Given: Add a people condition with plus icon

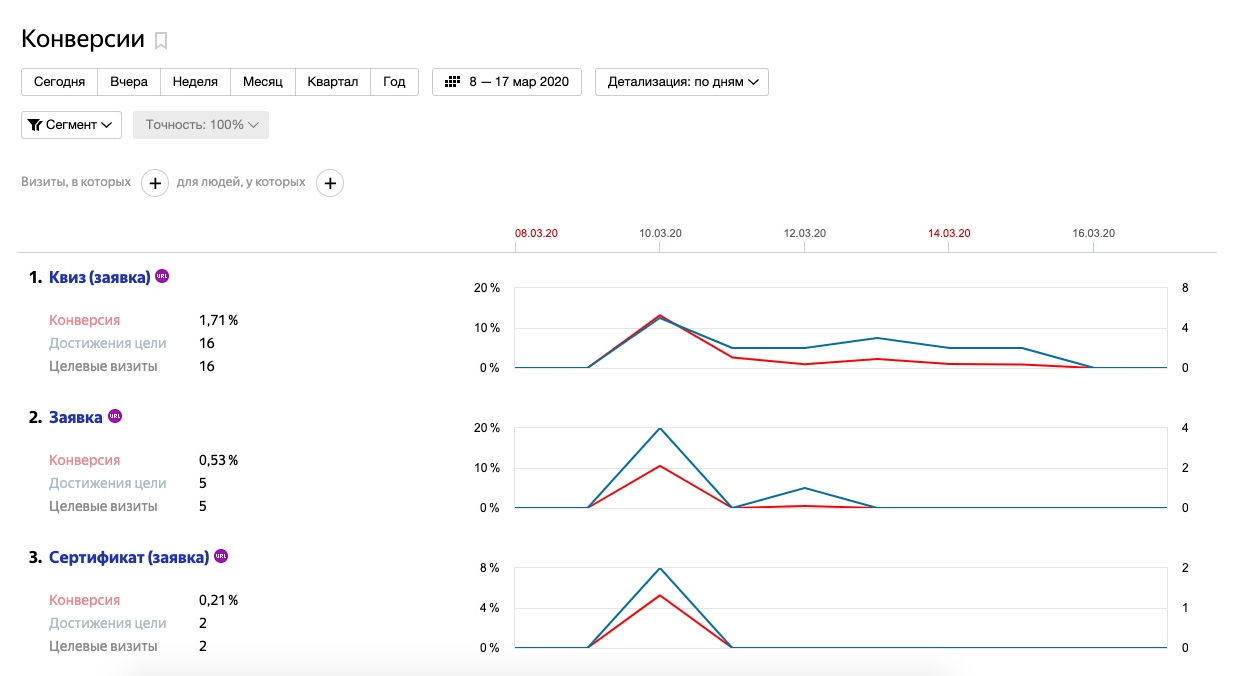Looking at the screenshot, I should pos(330,183).
